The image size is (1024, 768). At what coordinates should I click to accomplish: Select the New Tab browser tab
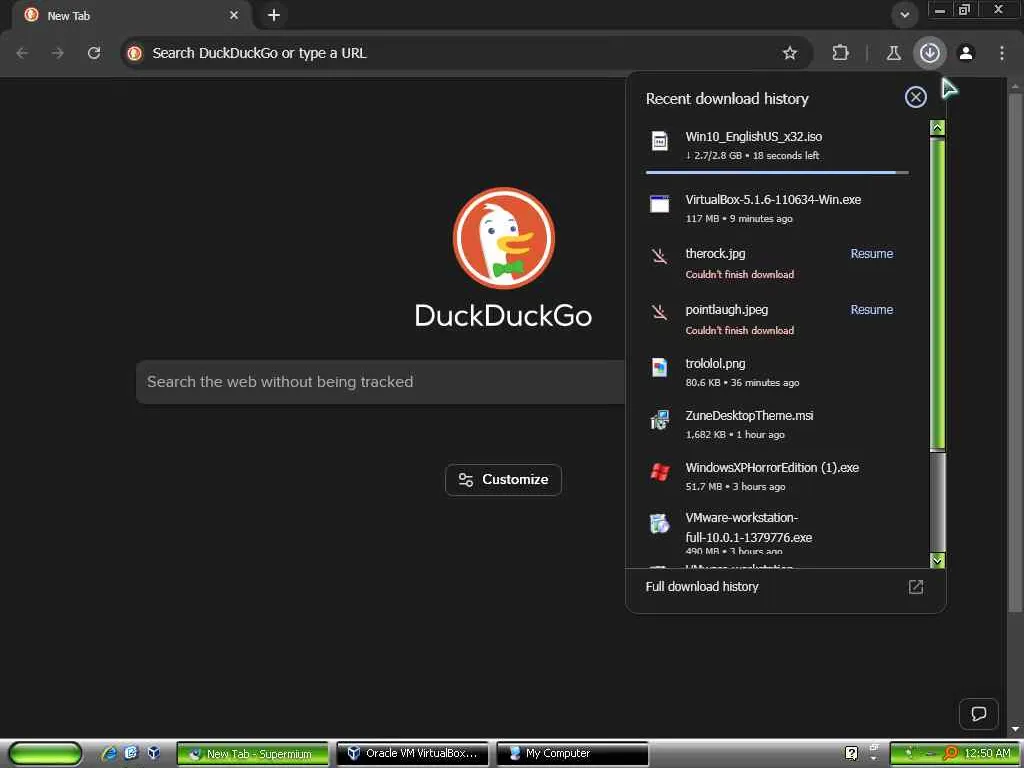point(131,15)
